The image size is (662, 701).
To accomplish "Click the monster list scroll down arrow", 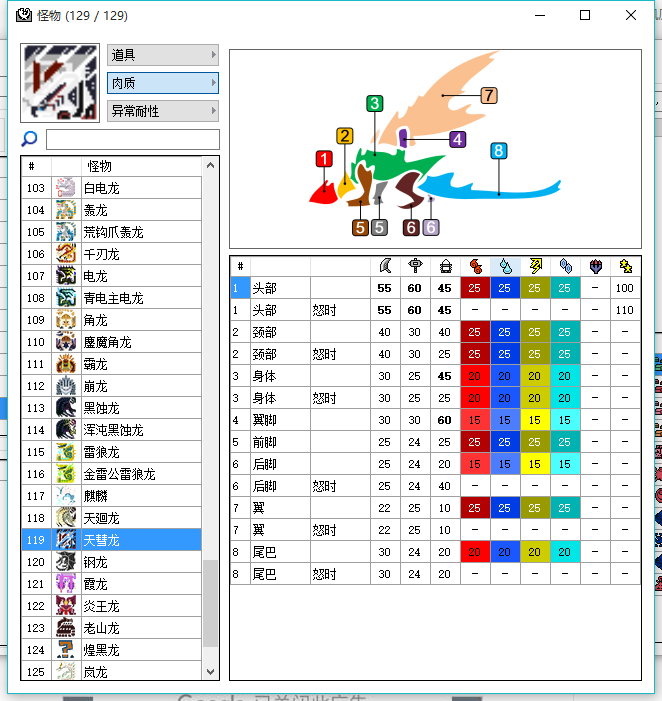I will pyautogui.click(x=211, y=671).
